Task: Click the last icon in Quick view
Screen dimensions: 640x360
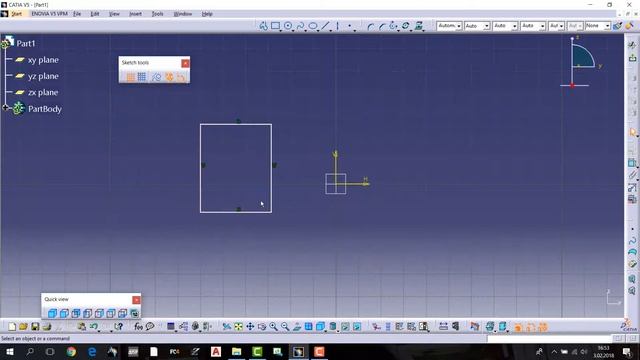Action: coord(134,313)
